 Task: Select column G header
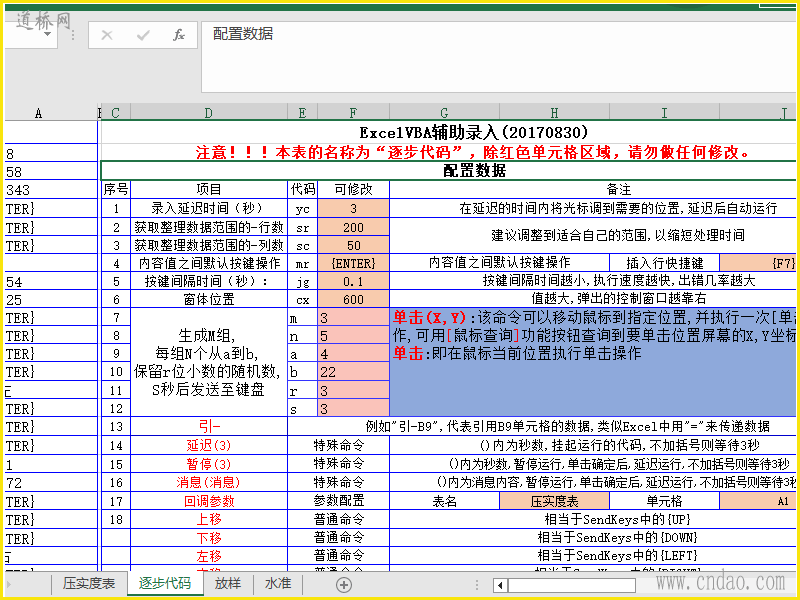click(x=444, y=113)
